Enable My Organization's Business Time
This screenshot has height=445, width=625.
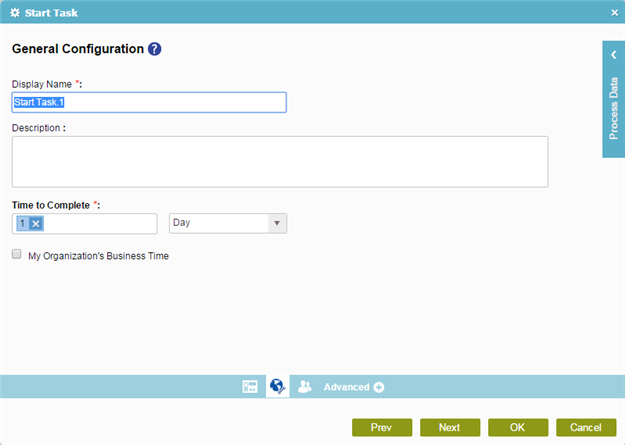[17, 254]
